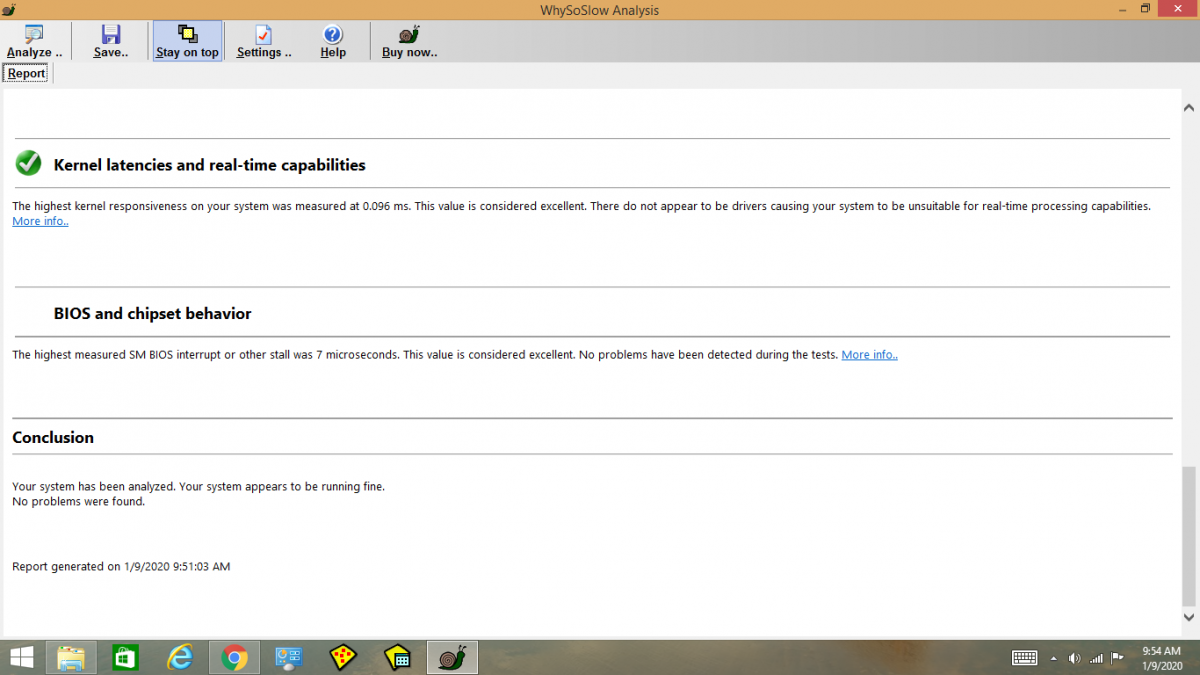Save the report using the Save.. button
Viewport: 1200px width, 675px height.
[x=111, y=42]
